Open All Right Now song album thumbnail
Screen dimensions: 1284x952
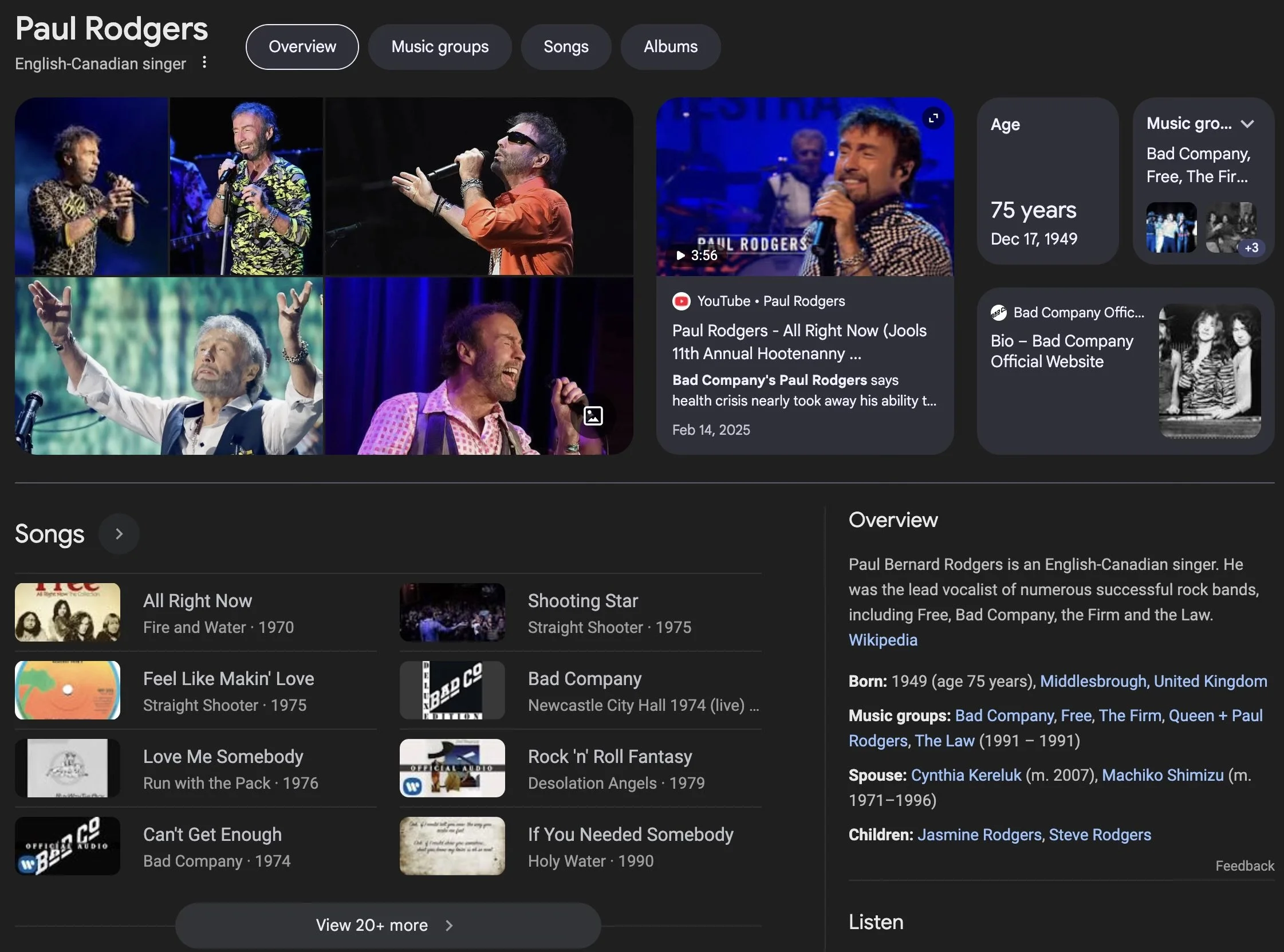tap(68, 612)
